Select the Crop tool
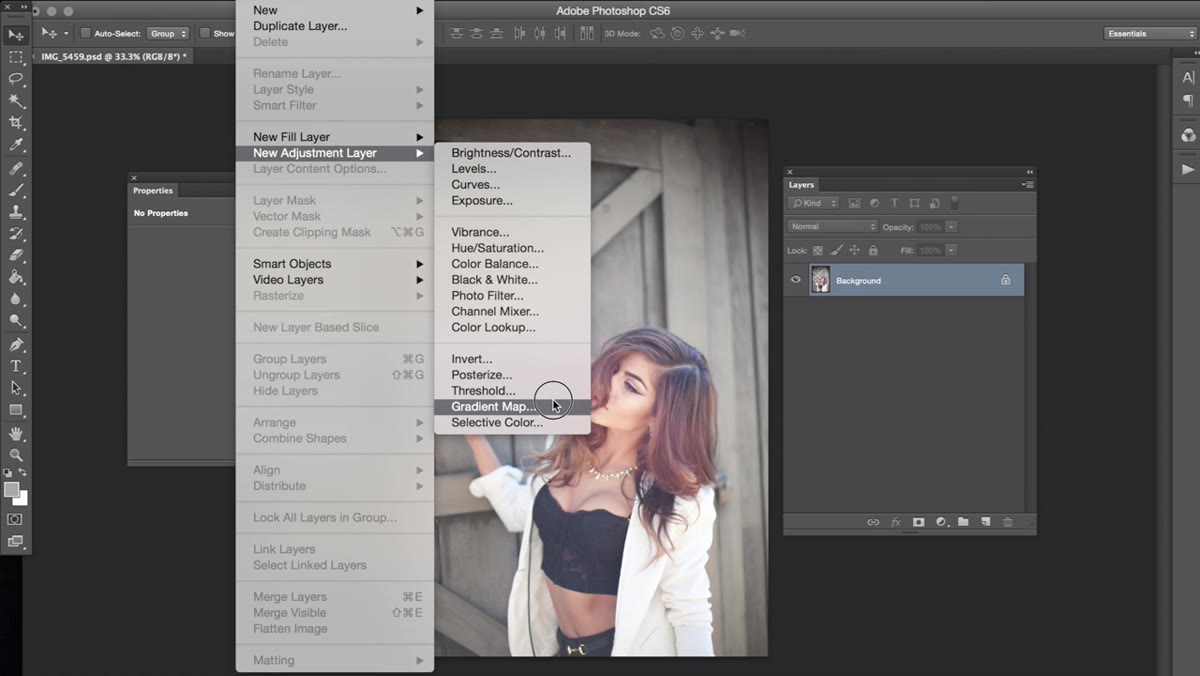The width and height of the screenshot is (1200, 676). pyautogui.click(x=15, y=123)
